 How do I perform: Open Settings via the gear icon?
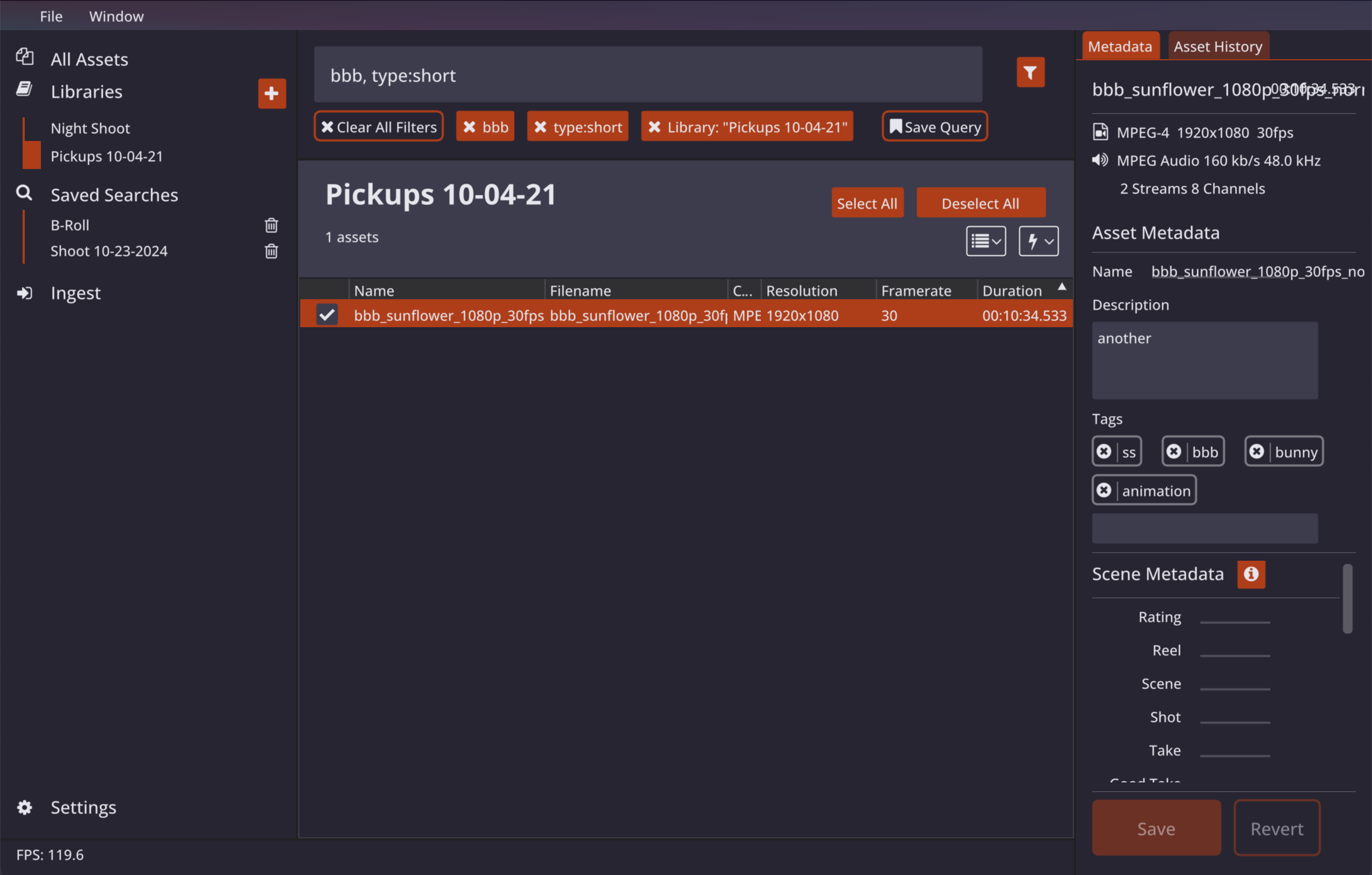pyautogui.click(x=25, y=807)
